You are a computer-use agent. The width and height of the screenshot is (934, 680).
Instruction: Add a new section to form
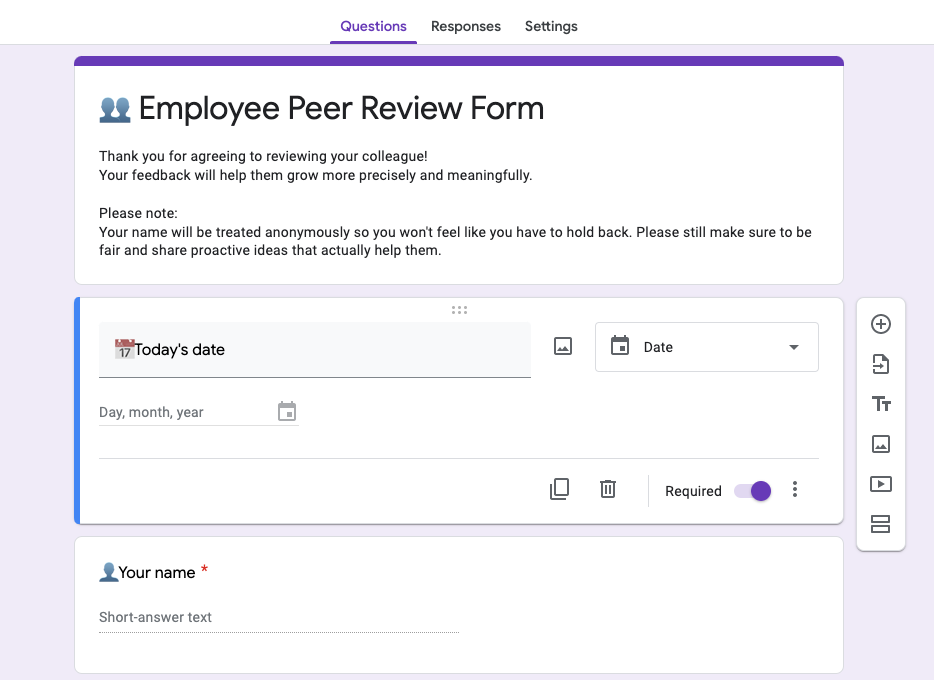point(880,524)
